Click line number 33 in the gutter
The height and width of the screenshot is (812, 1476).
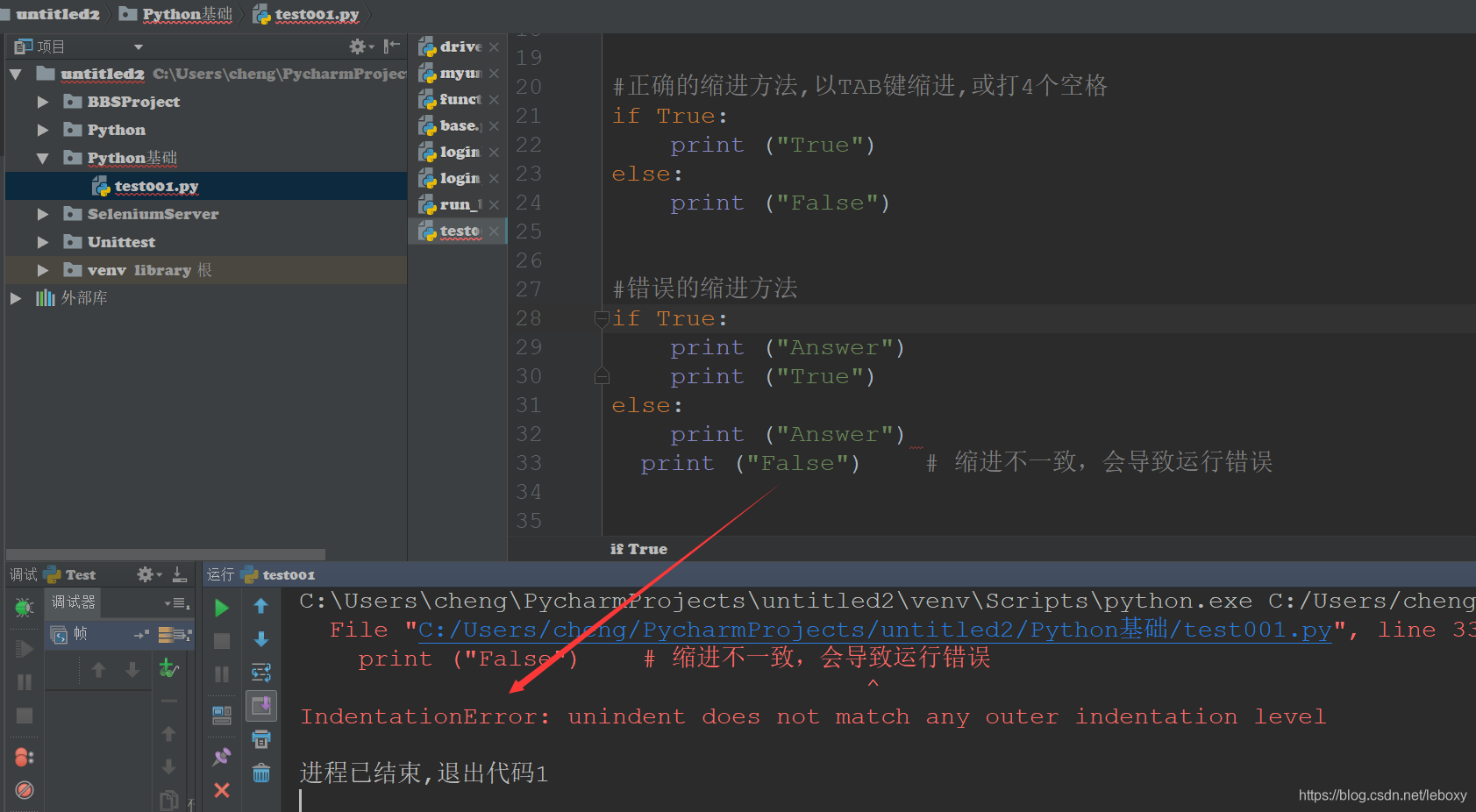coord(529,463)
